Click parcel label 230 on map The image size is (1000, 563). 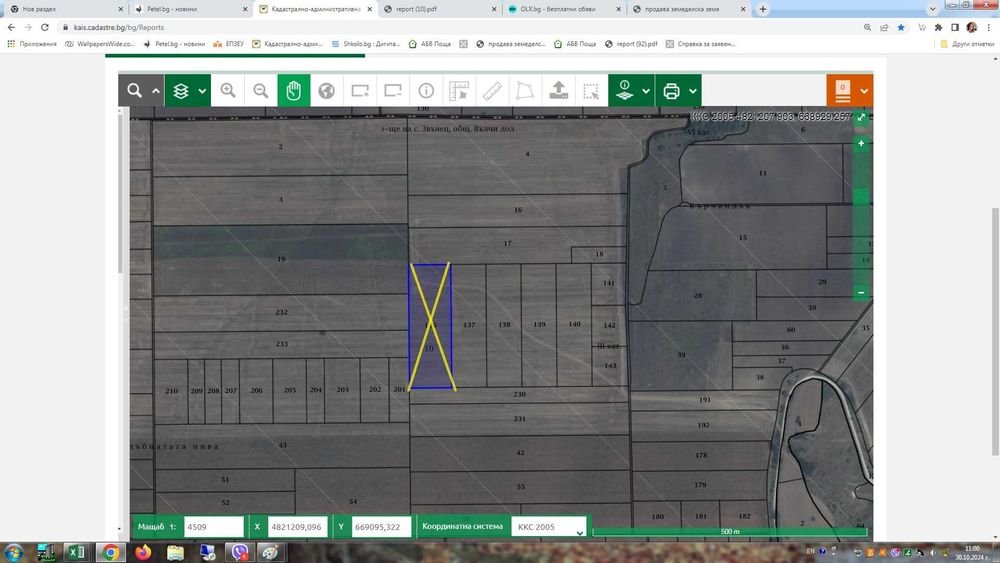519,394
